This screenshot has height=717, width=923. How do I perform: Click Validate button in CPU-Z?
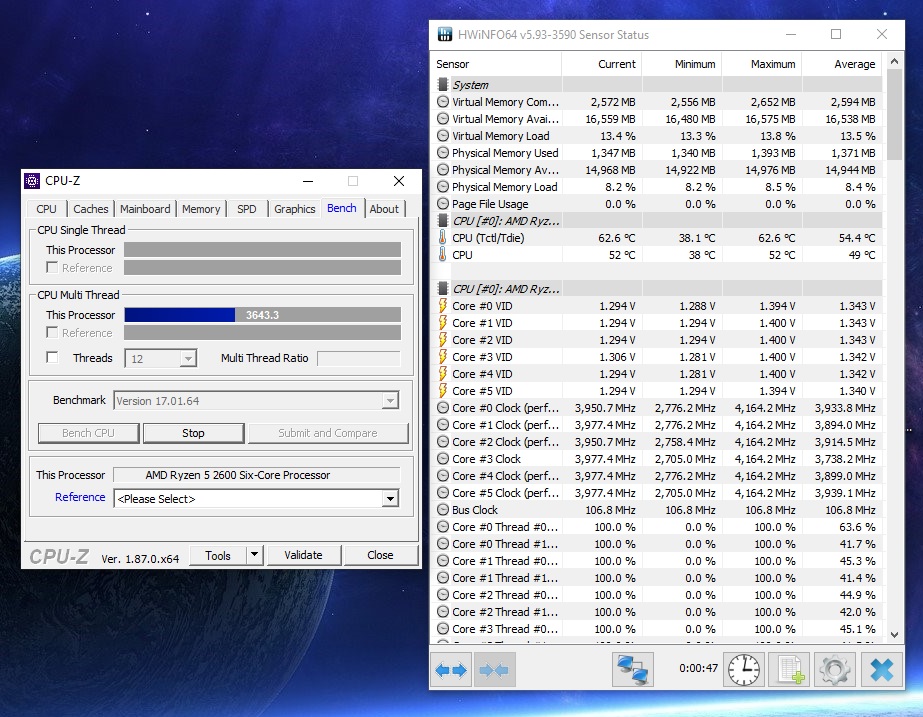click(304, 555)
